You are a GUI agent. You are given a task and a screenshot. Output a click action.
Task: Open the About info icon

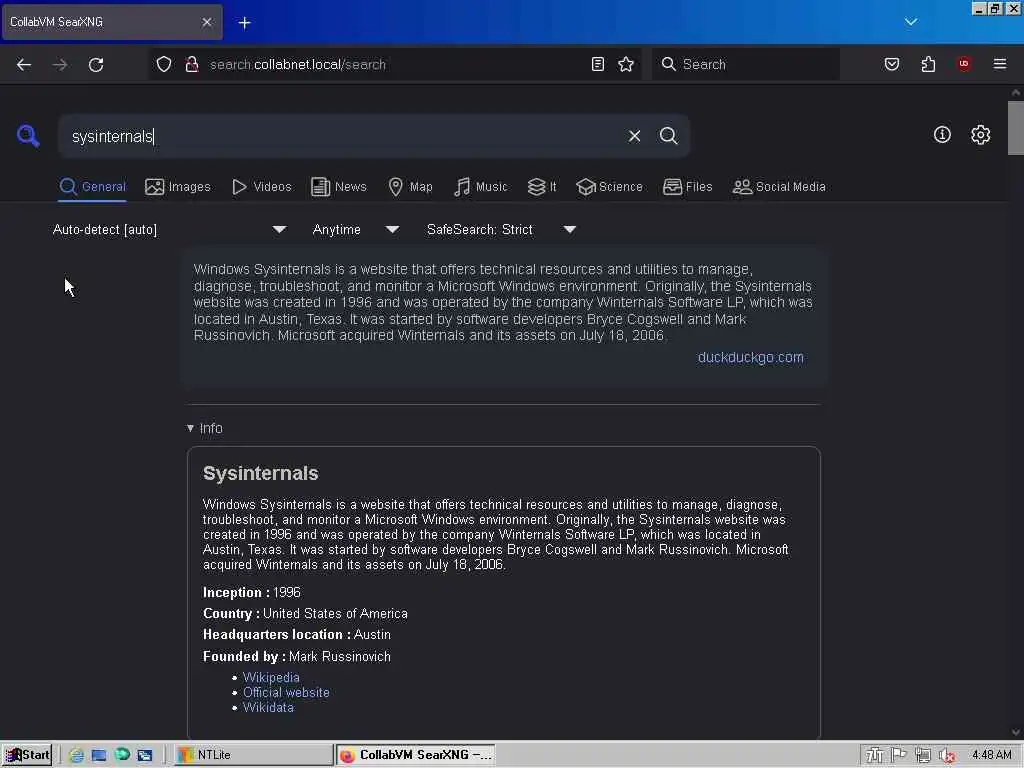pyautogui.click(x=942, y=135)
